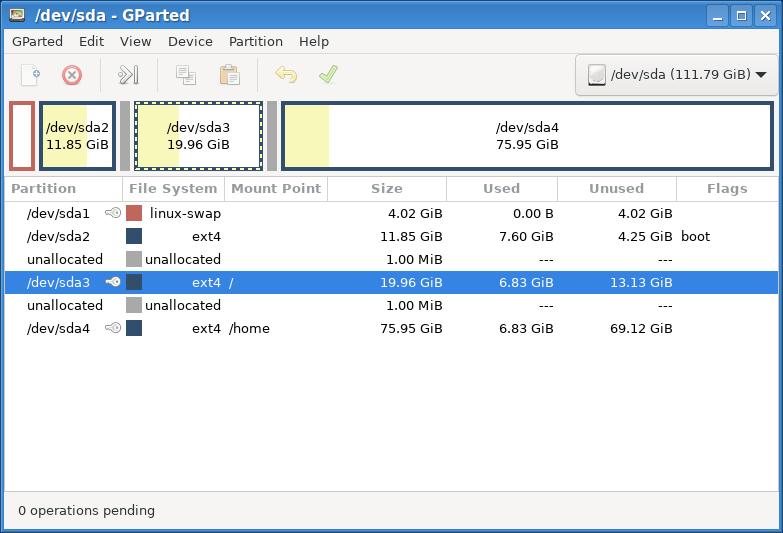Screen dimensions: 783x533
Task: Click the boot flag in /dev/sda2 row
Action: tap(695, 236)
